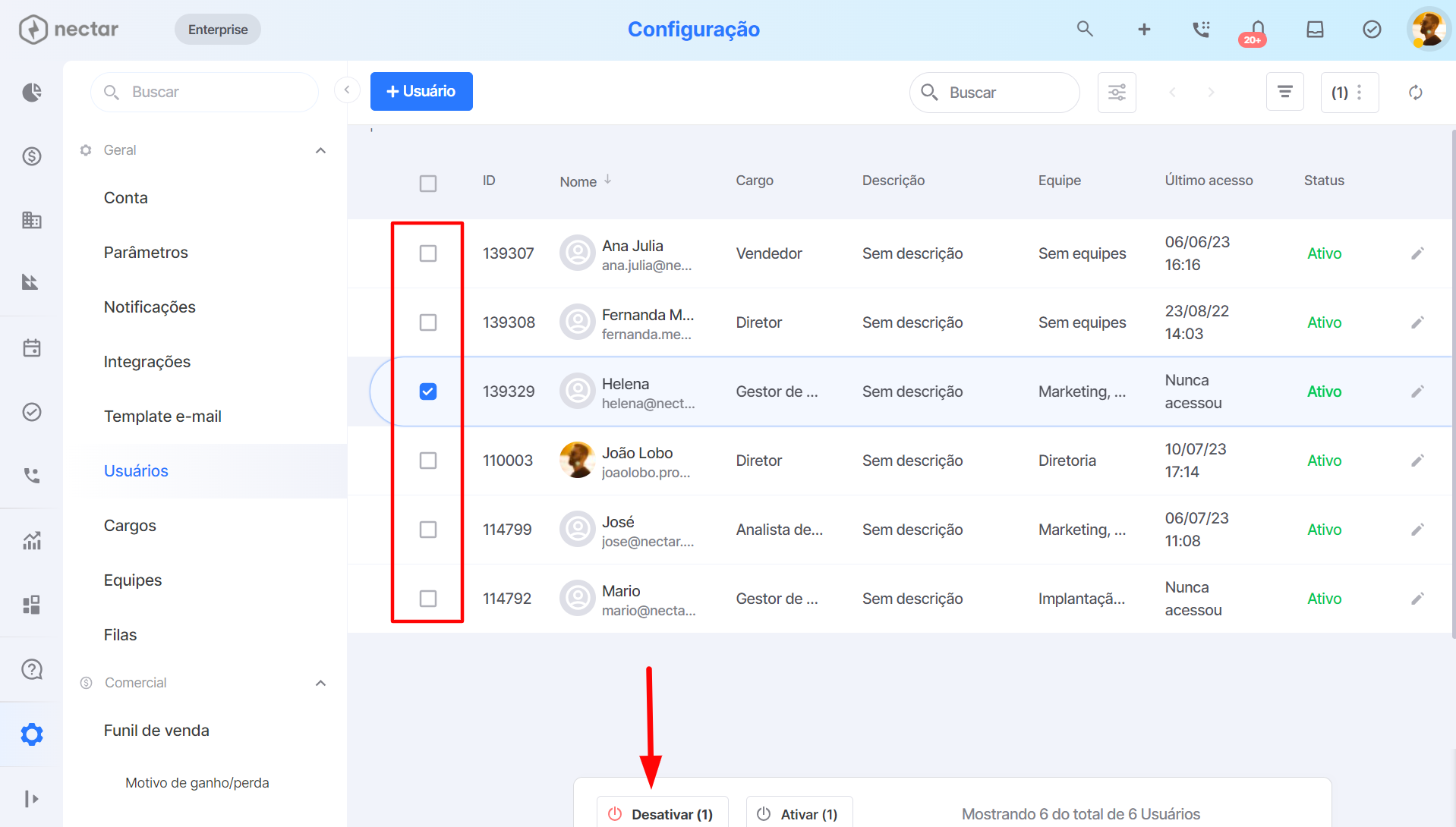Open the dashboard pie chart sidebar icon
The width and height of the screenshot is (1456, 827).
(32, 93)
